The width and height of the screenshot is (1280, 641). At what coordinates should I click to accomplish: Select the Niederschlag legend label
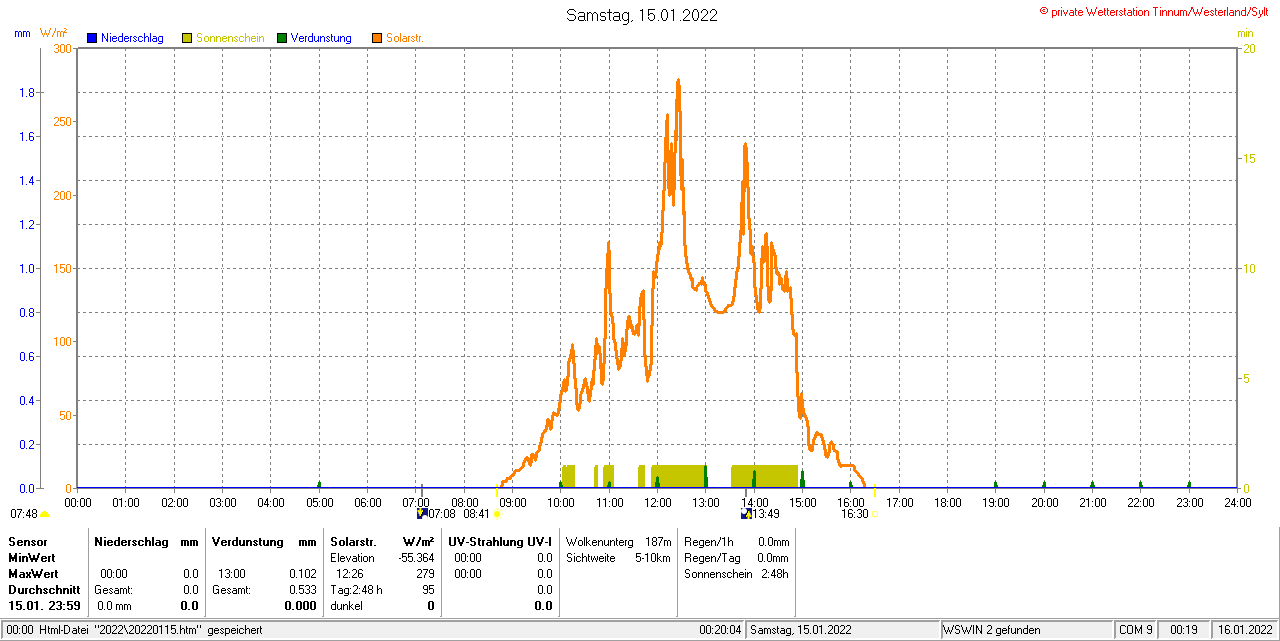click(132, 38)
